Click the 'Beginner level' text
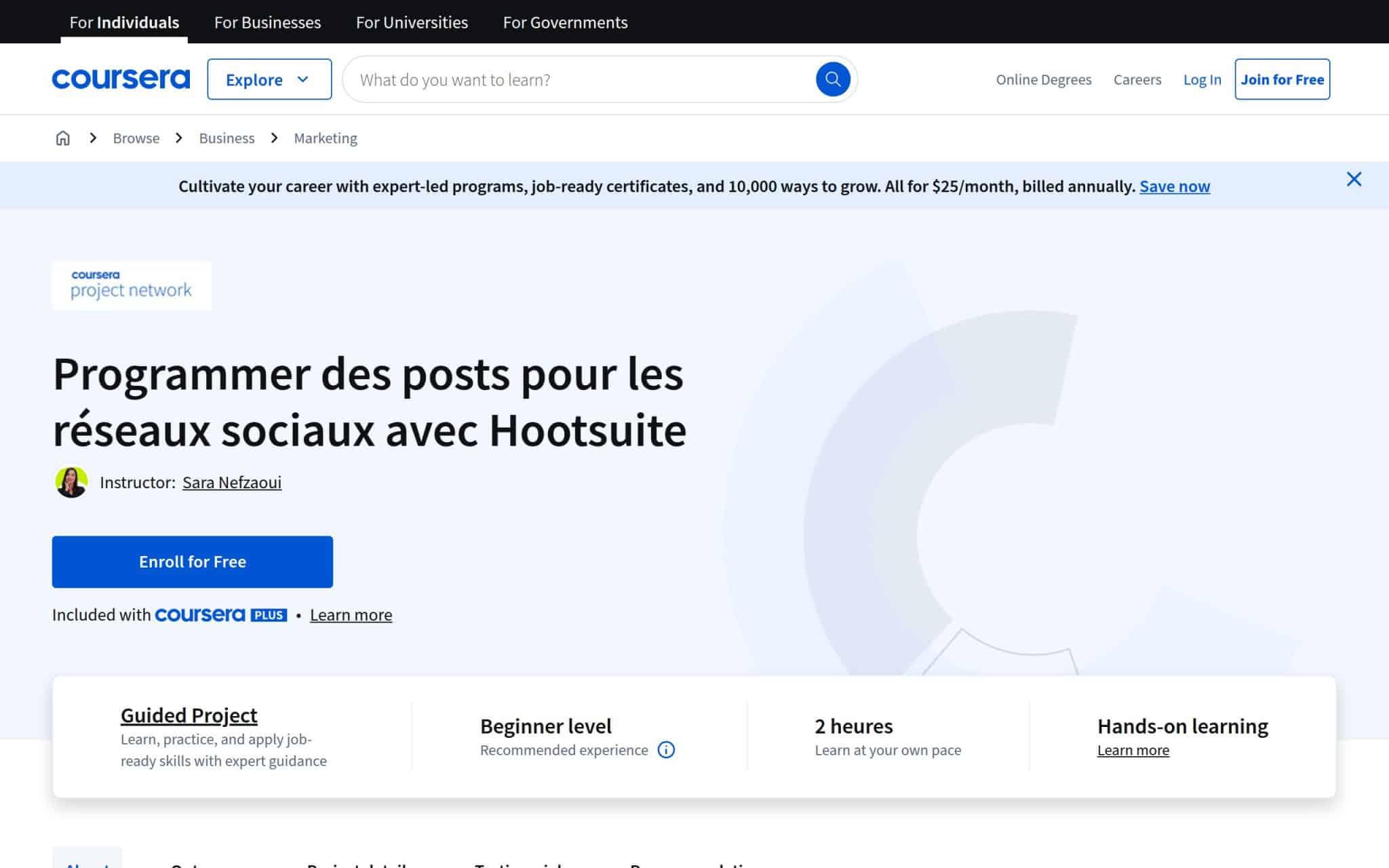 click(546, 726)
